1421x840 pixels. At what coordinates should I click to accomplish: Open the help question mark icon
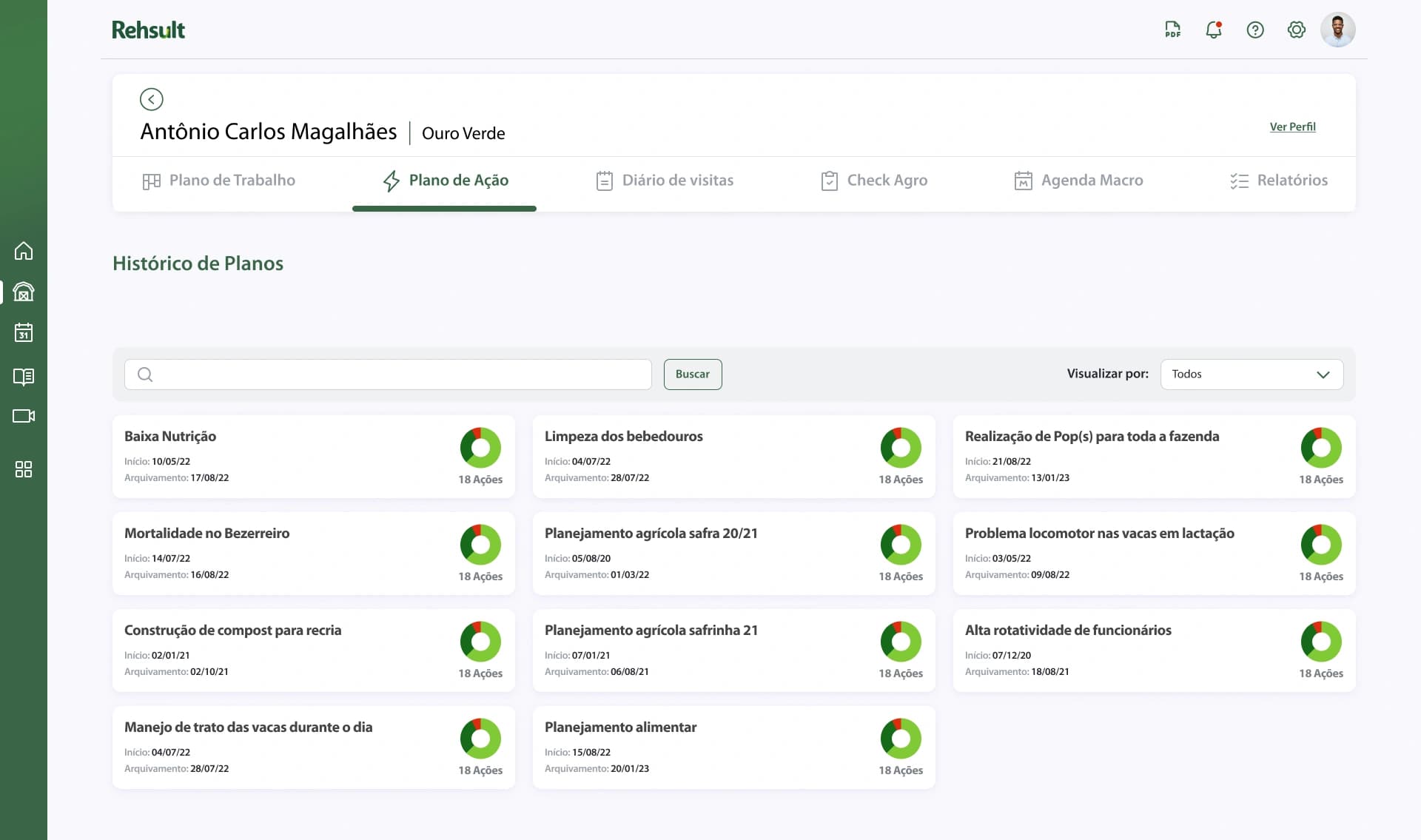point(1255,30)
